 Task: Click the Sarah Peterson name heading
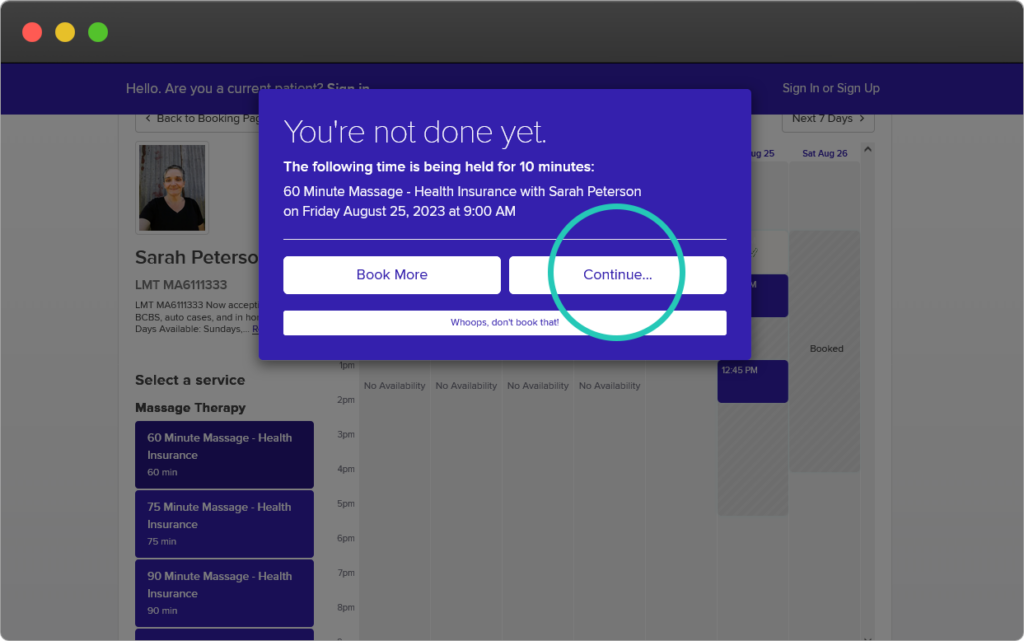click(x=197, y=257)
